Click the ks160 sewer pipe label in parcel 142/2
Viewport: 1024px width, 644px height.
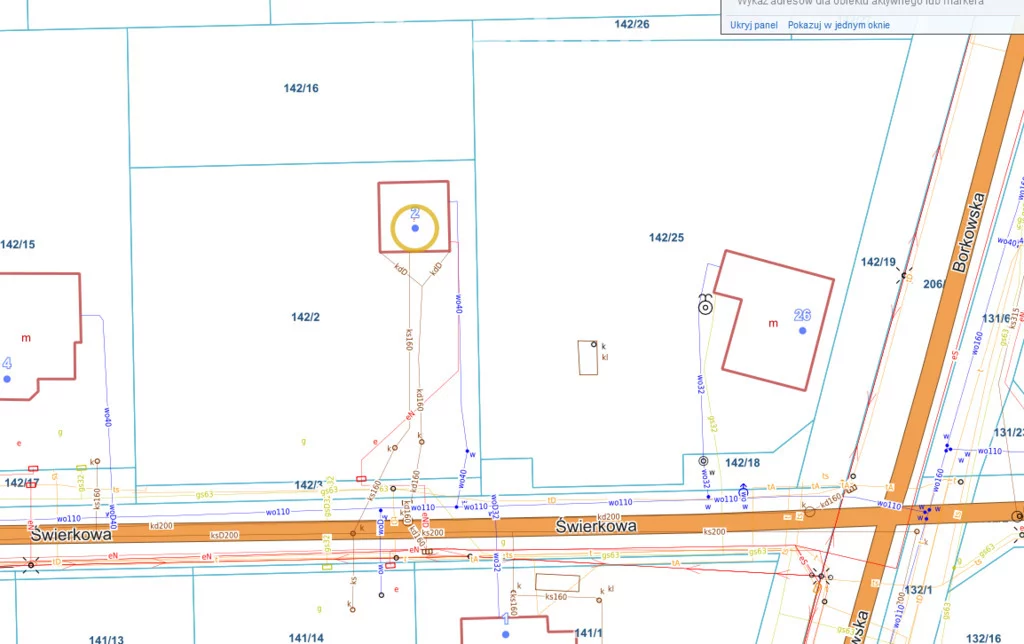[x=409, y=340]
